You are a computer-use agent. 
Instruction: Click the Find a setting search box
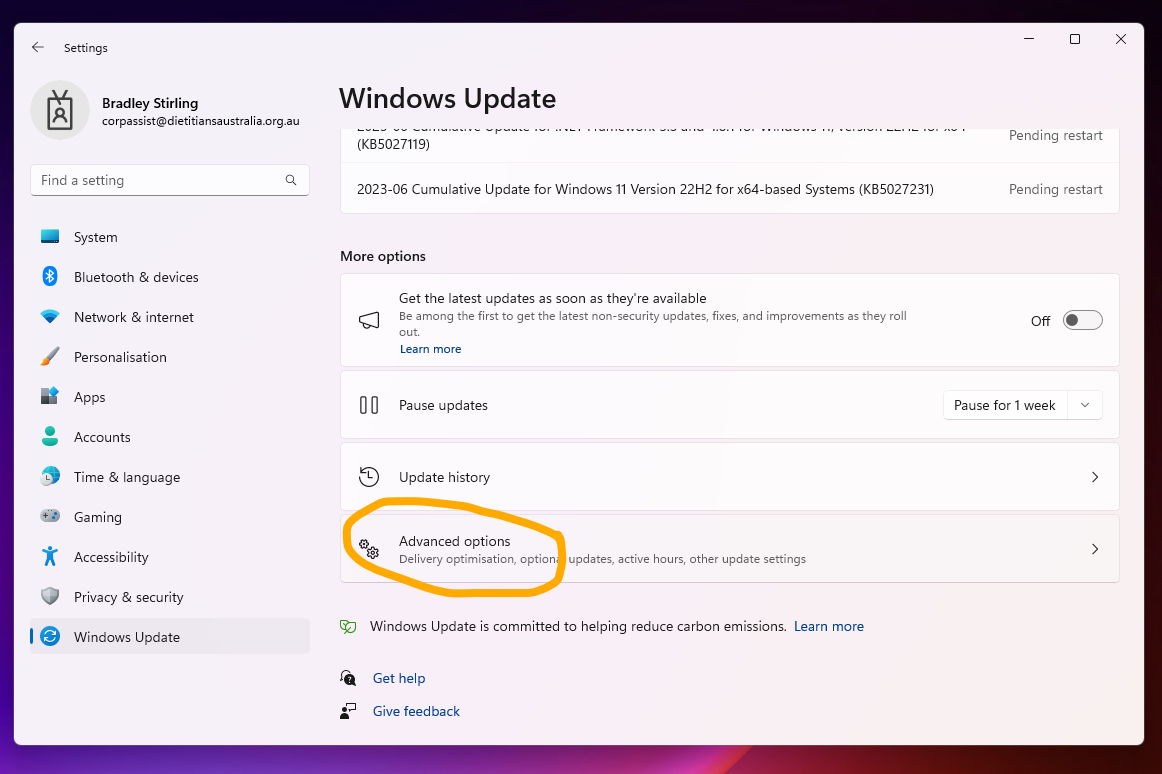point(160,180)
